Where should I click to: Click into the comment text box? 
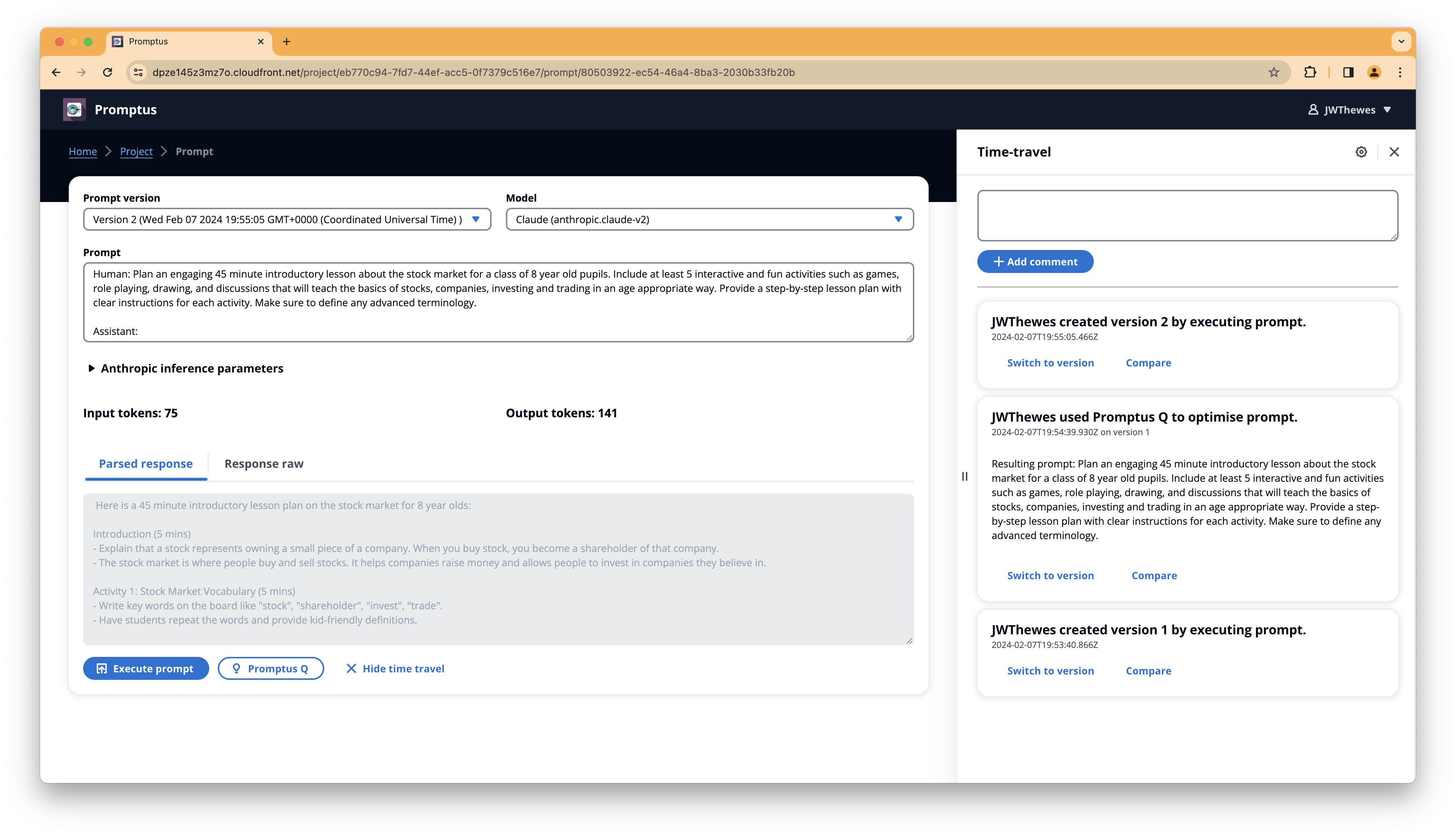tap(1187, 215)
